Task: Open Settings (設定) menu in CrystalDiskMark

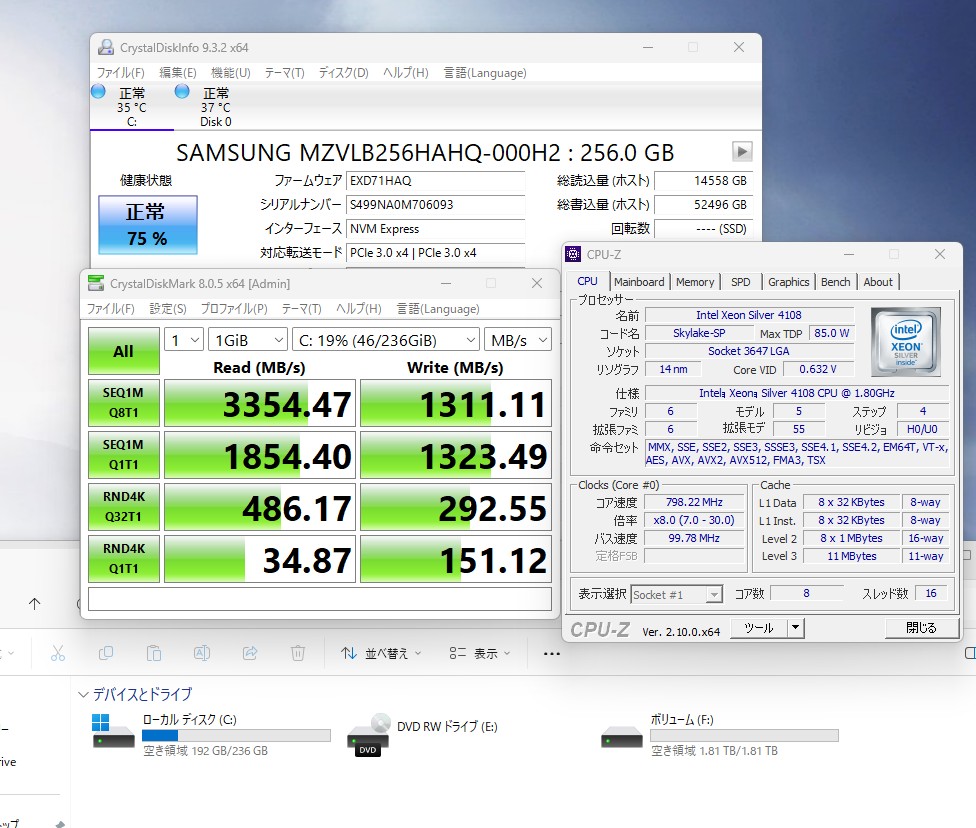Action: (168, 309)
